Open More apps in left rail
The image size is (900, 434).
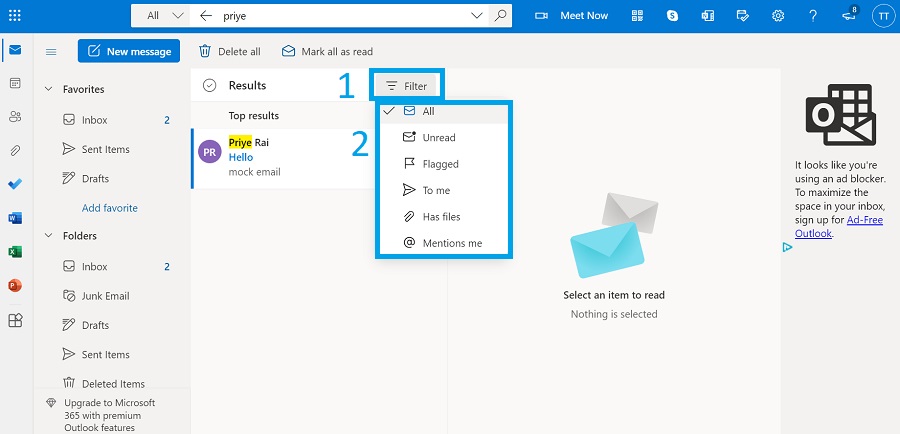tap(15, 320)
